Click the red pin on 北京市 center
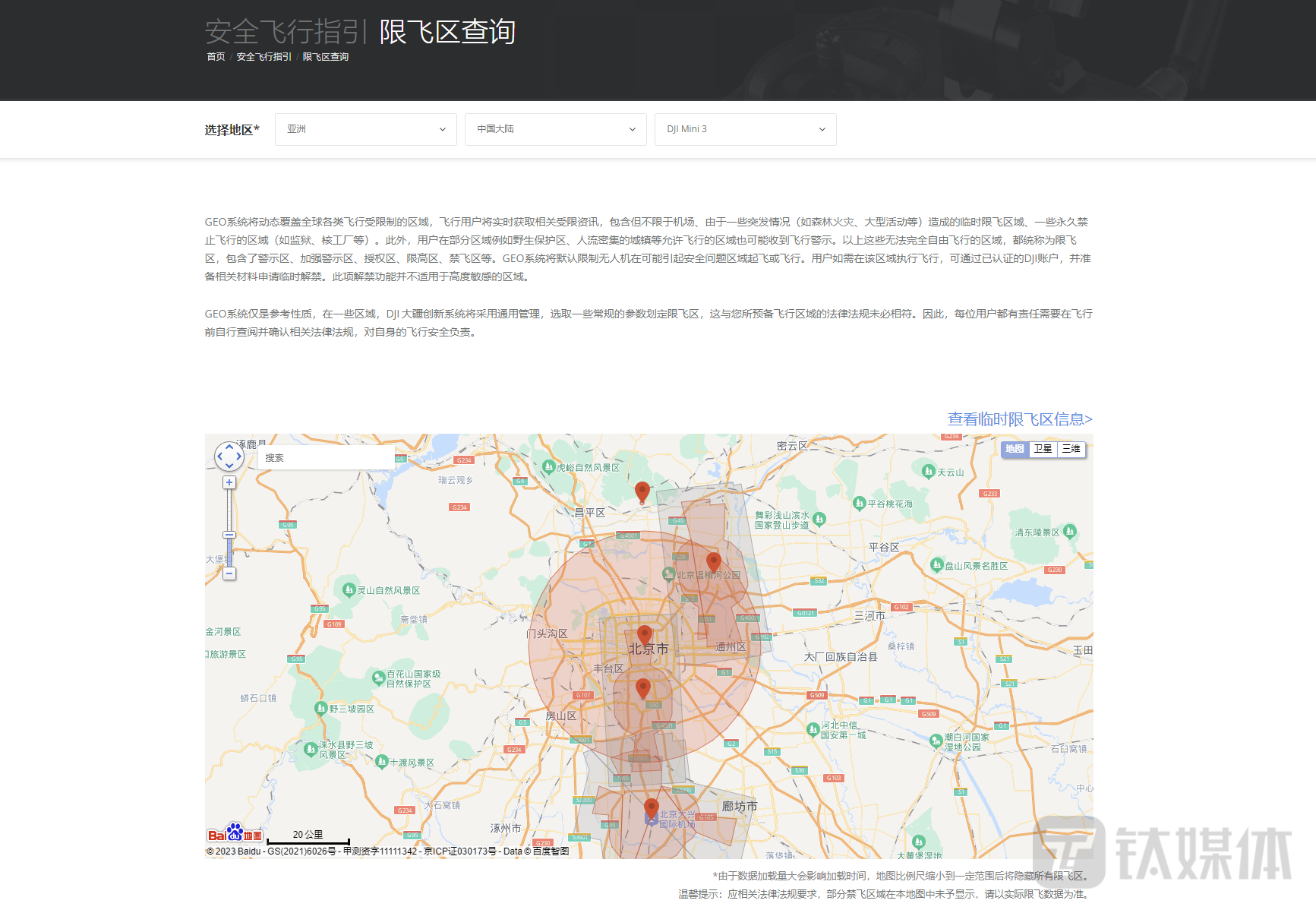This screenshot has height=913, width=1316. [644, 634]
